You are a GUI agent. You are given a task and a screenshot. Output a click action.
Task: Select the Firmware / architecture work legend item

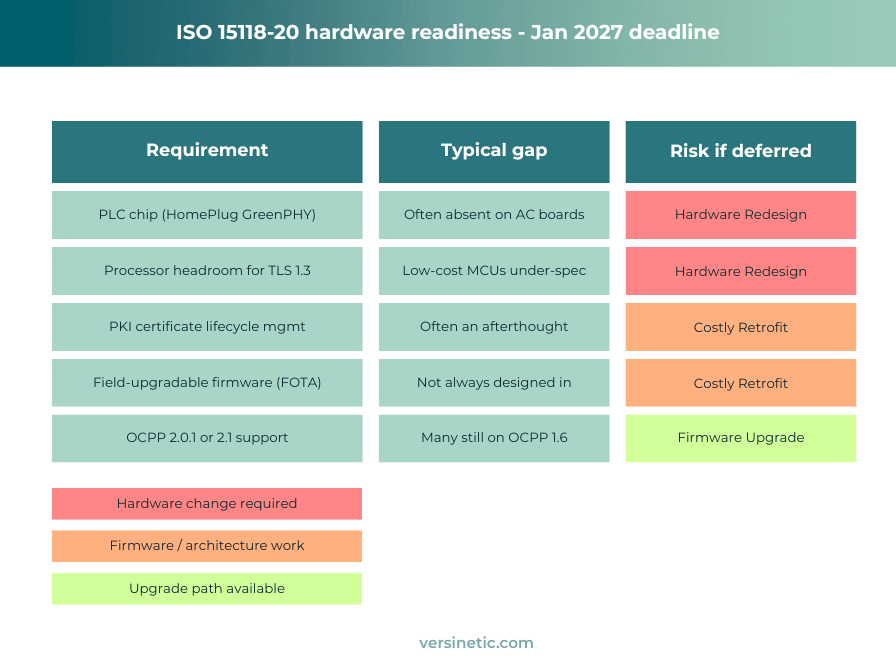[207, 546]
